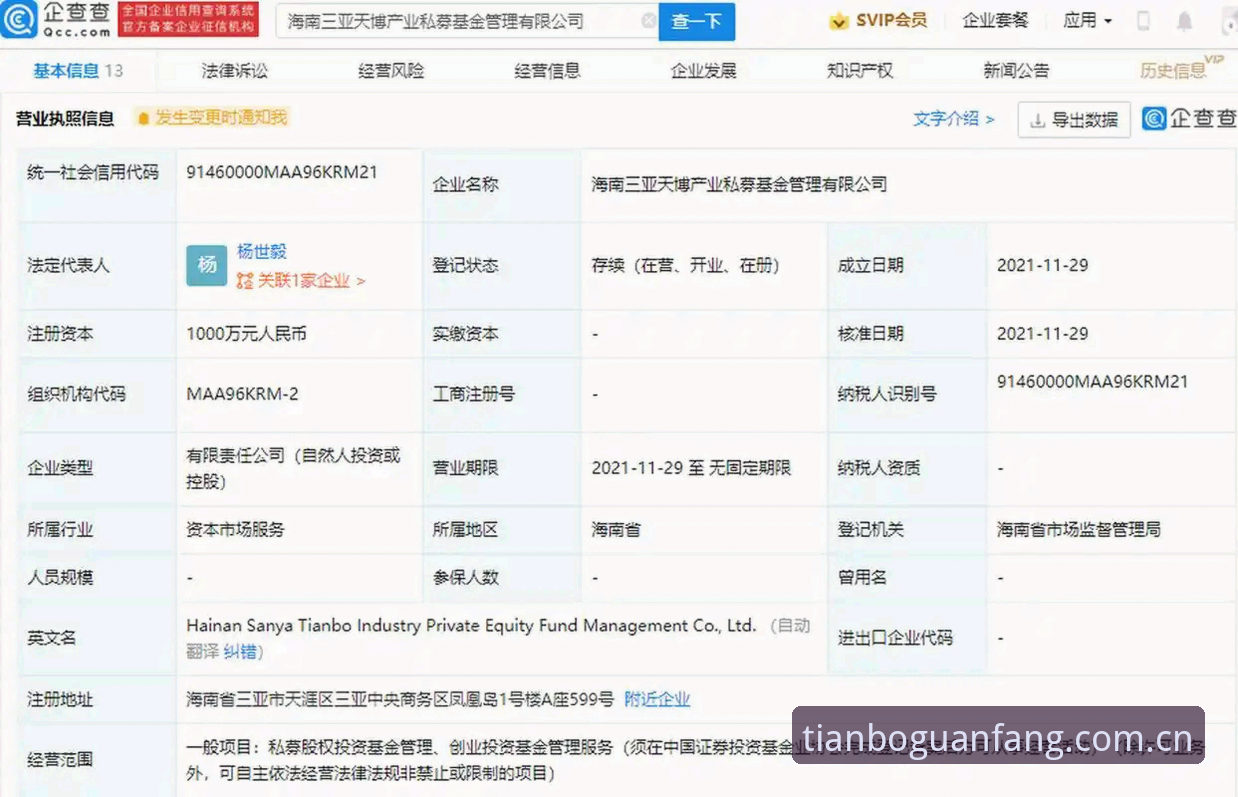Click the Qcc.com logo icon

19,20
